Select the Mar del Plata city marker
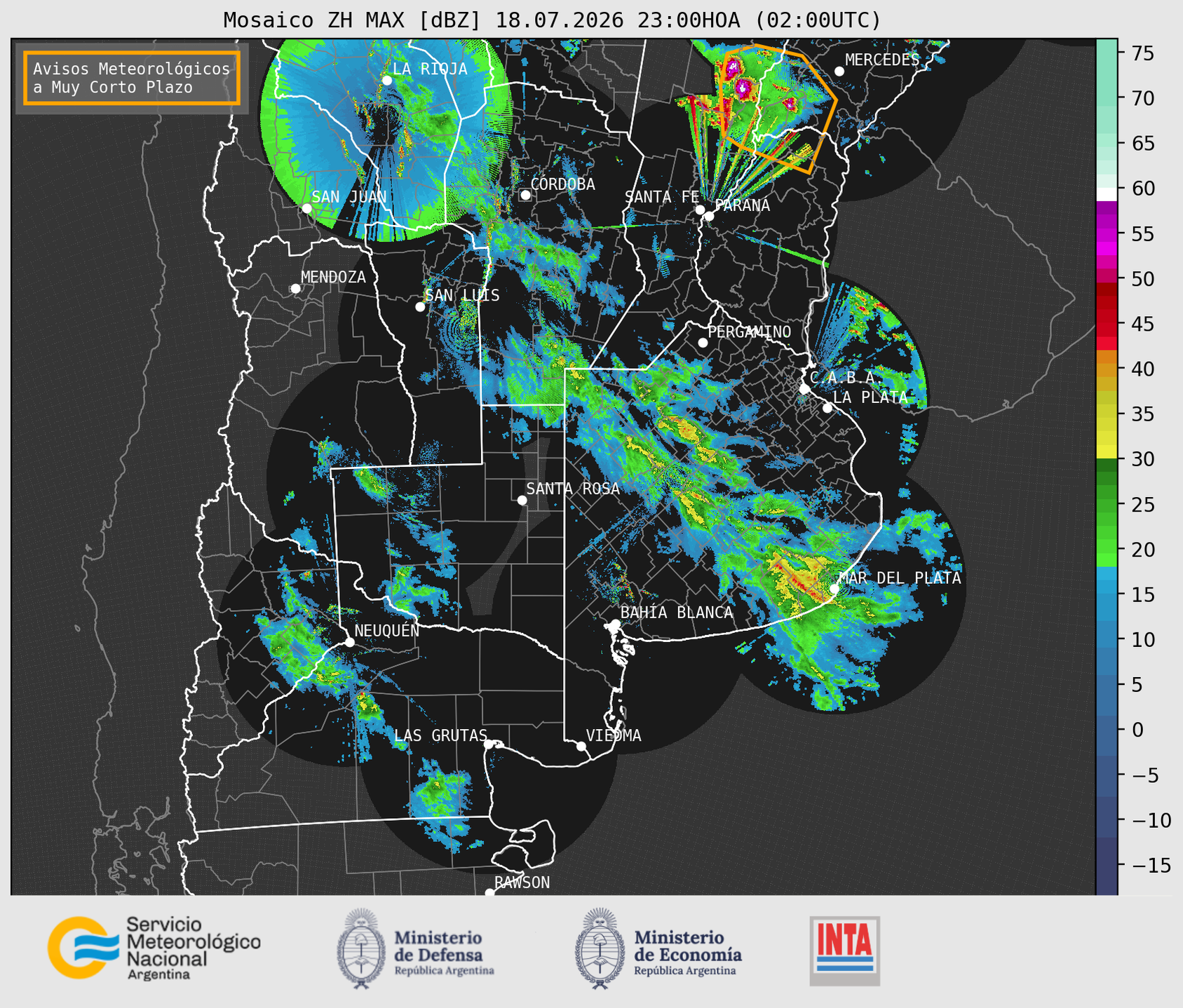Screen dimensions: 1183x1008 (834, 589)
